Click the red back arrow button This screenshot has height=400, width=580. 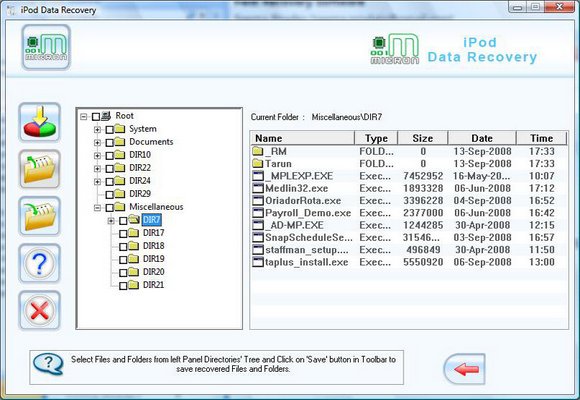[x=465, y=369]
